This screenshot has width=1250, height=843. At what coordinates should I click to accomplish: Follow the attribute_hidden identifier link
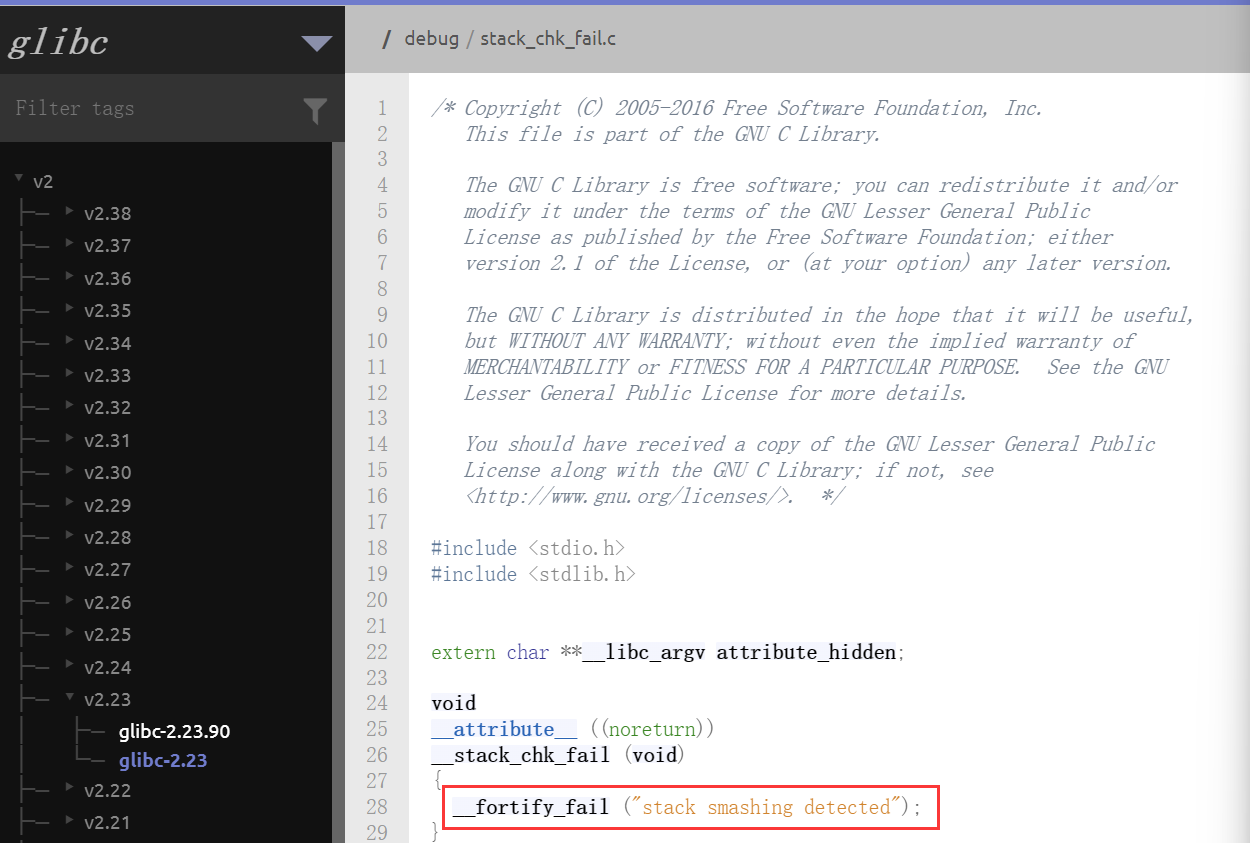(x=806, y=652)
